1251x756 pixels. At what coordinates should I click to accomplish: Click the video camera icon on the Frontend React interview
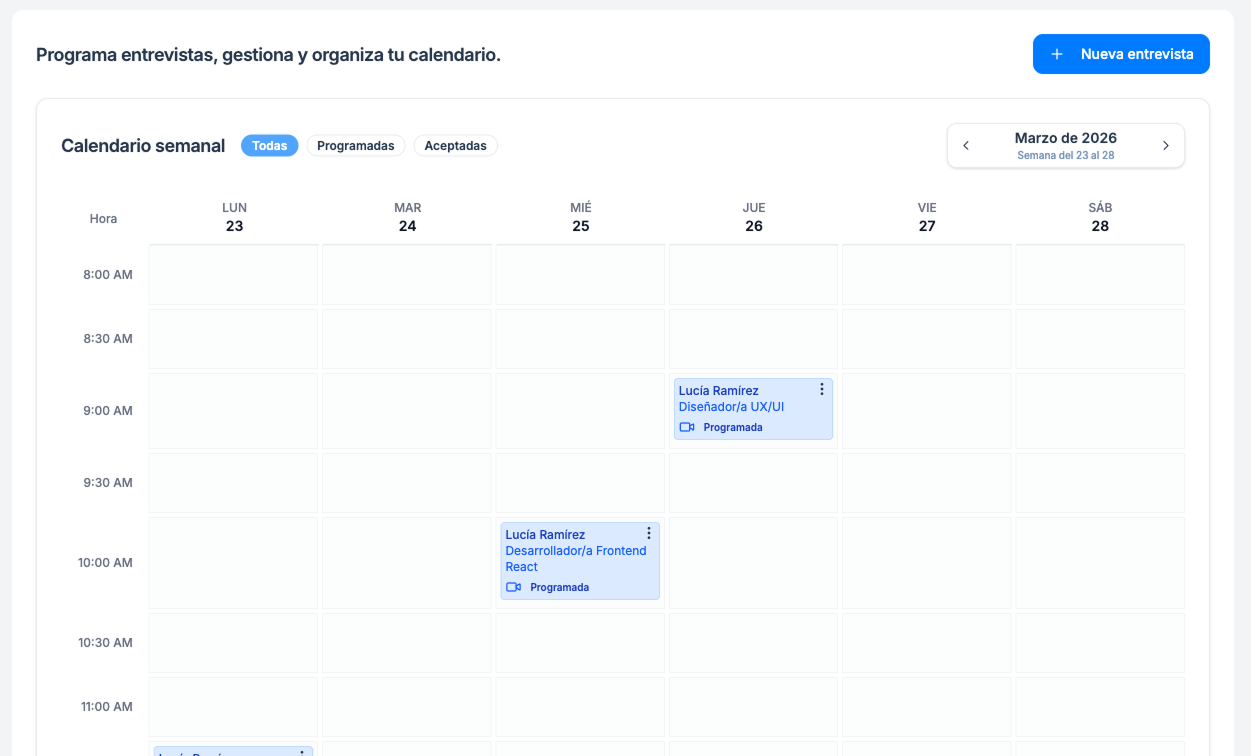click(x=513, y=587)
